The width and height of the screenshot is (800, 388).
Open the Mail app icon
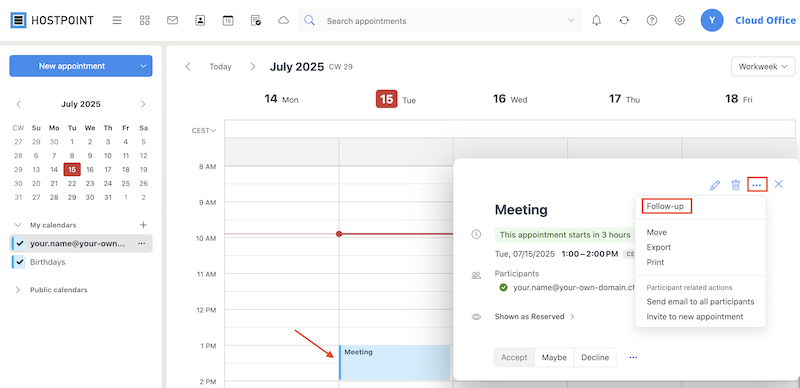click(172, 20)
